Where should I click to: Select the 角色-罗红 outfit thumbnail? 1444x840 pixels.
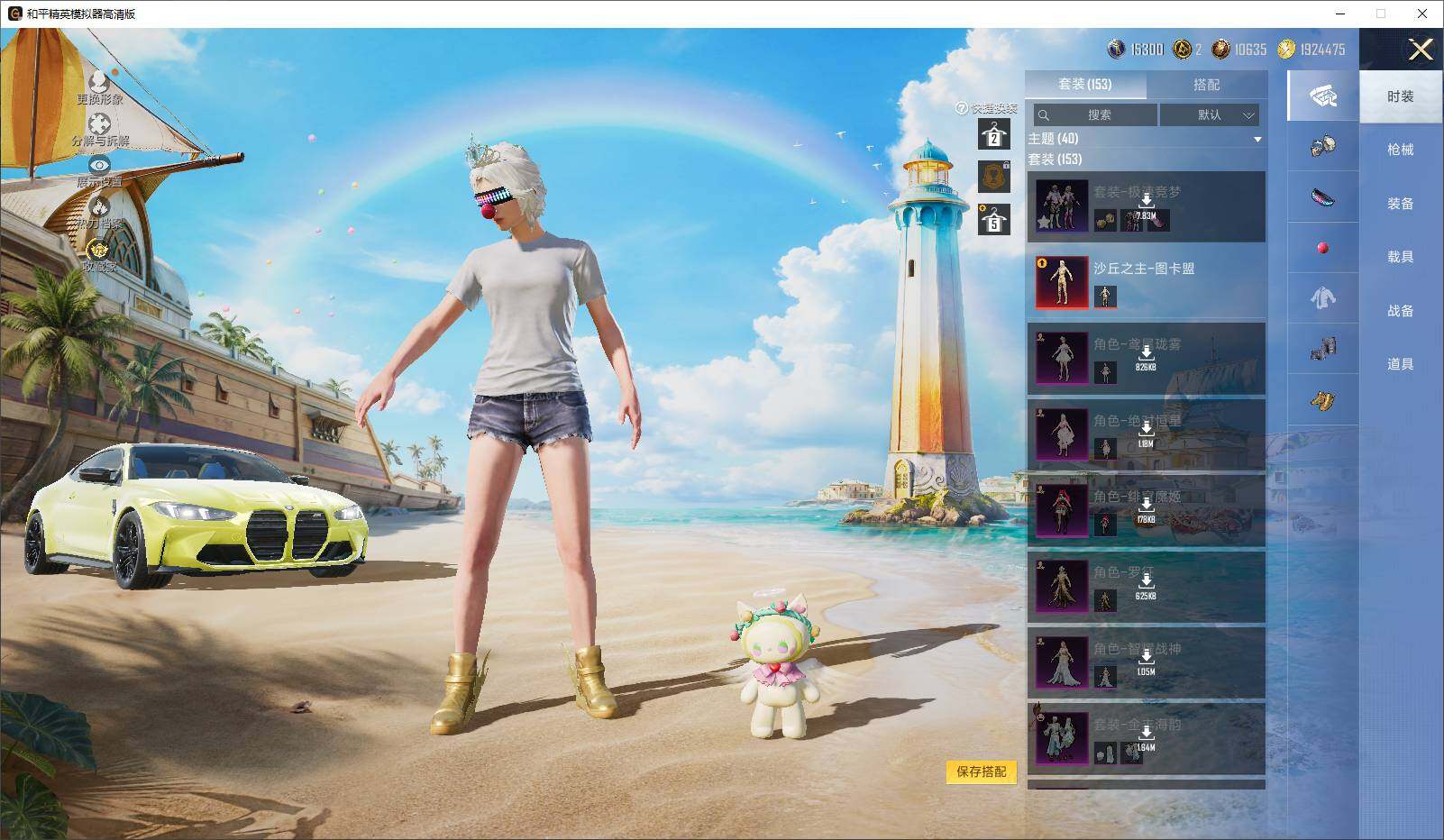tap(1062, 586)
